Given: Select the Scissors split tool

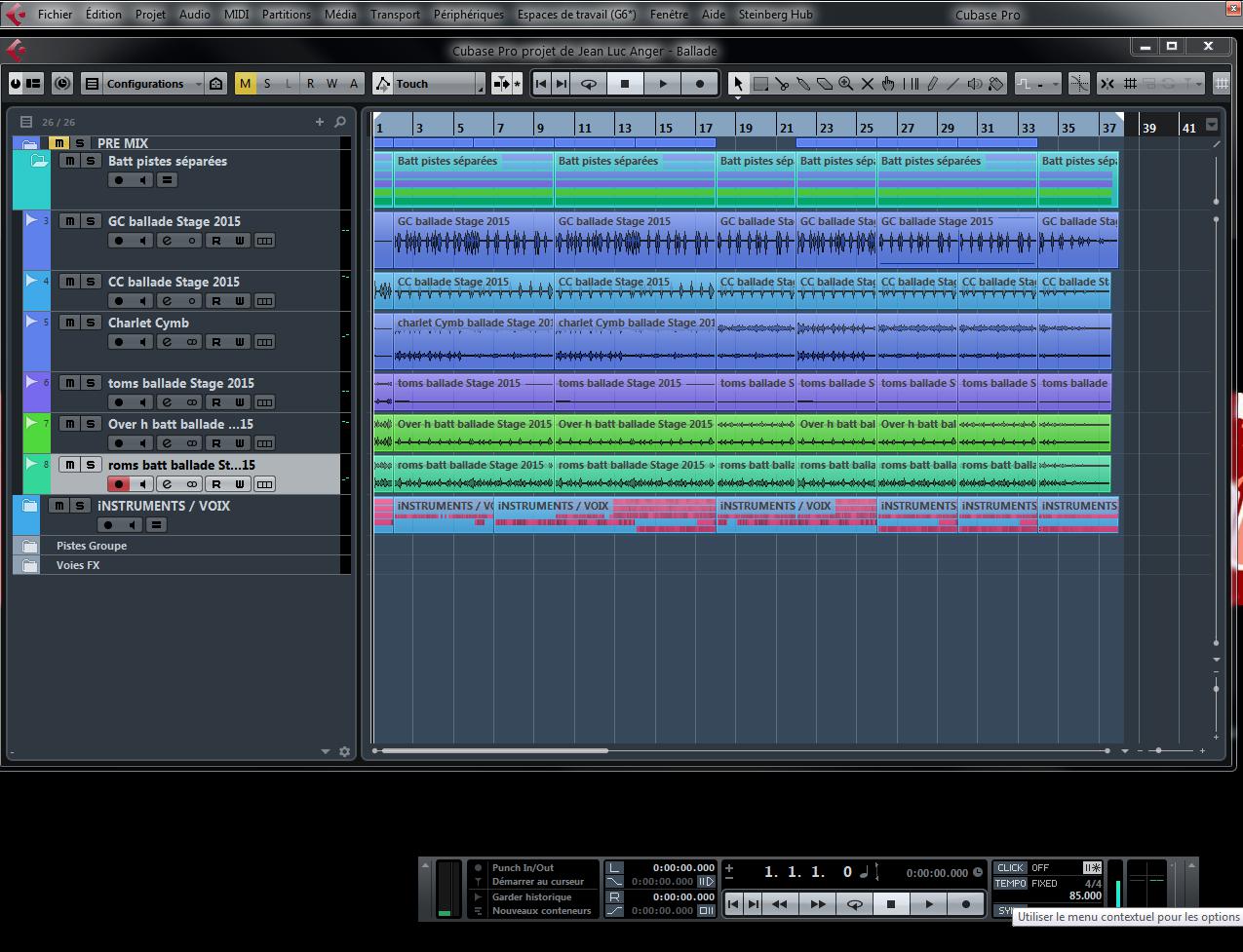Looking at the screenshot, I should pos(782,84).
